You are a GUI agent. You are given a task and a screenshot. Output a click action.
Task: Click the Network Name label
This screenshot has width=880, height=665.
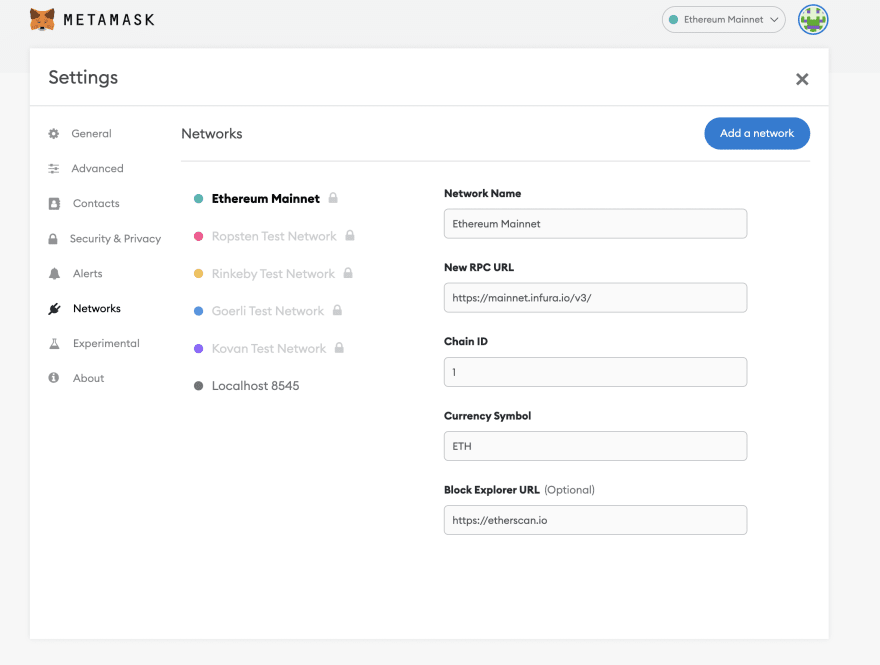pyautogui.click(x=482, y=193)
